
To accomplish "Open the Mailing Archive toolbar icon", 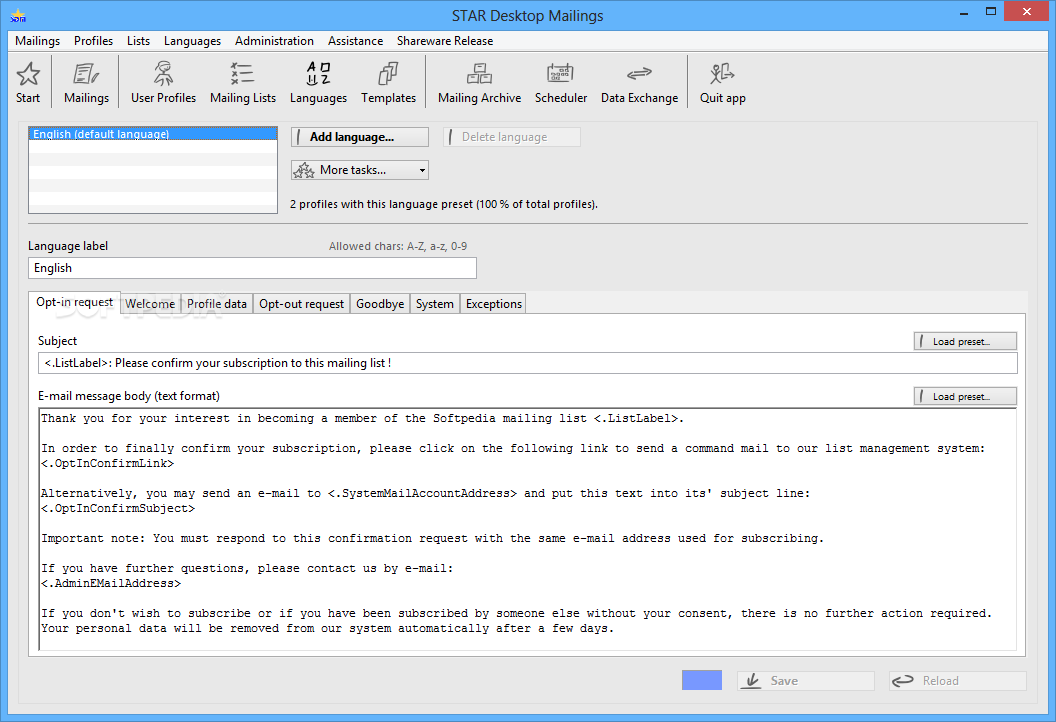I will point(479,81).
